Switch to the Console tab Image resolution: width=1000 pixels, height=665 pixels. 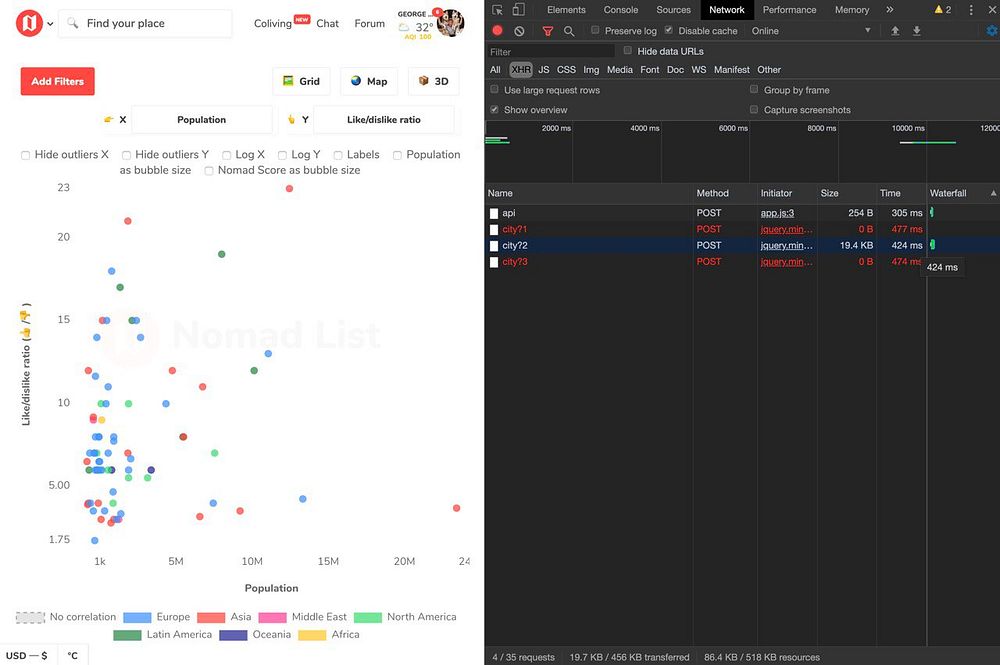(x=621, y=10)
